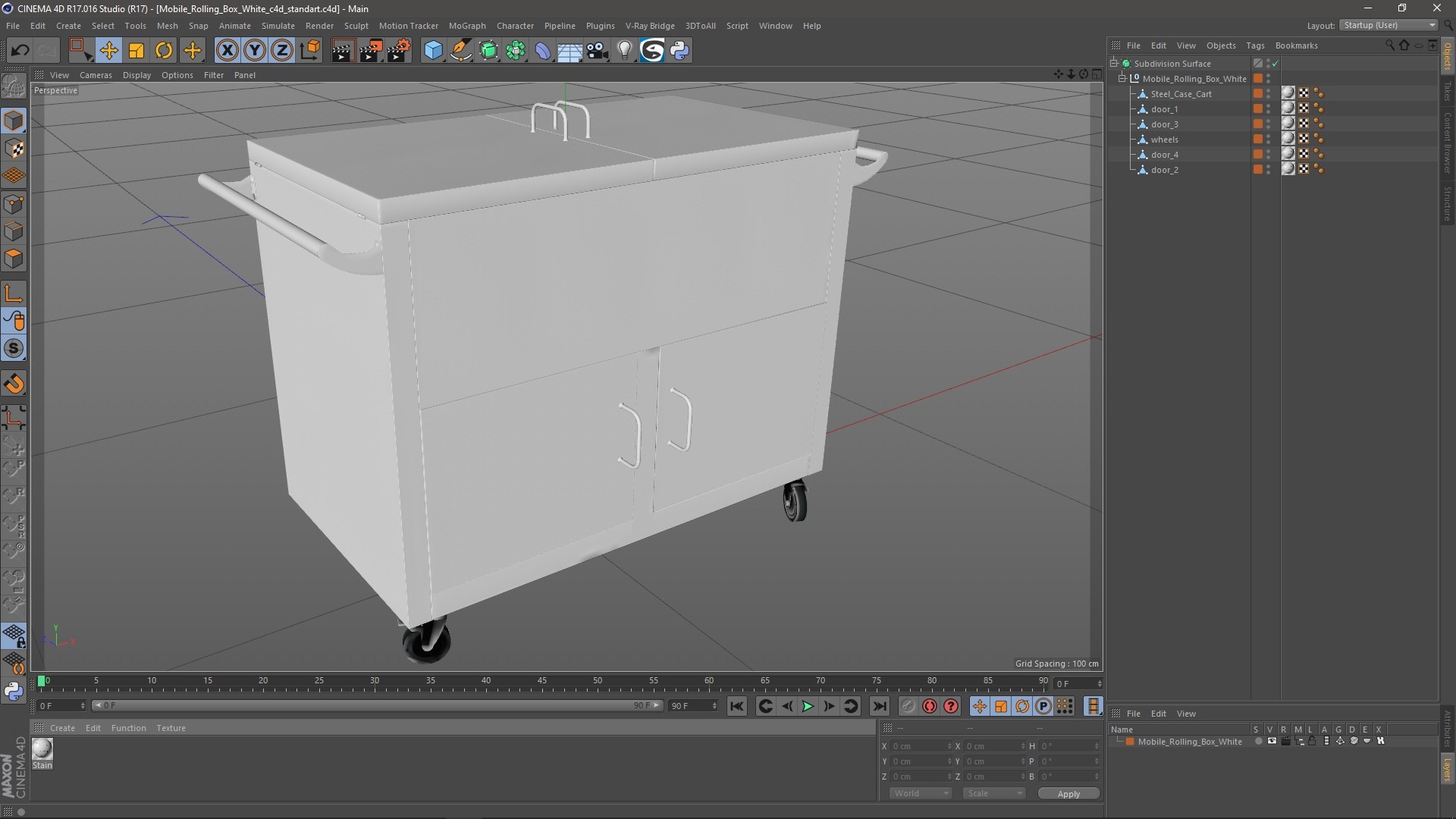The image size is (1456, 819).
Task: Open Edit Render Settings icon
Action: coord(399,51)
